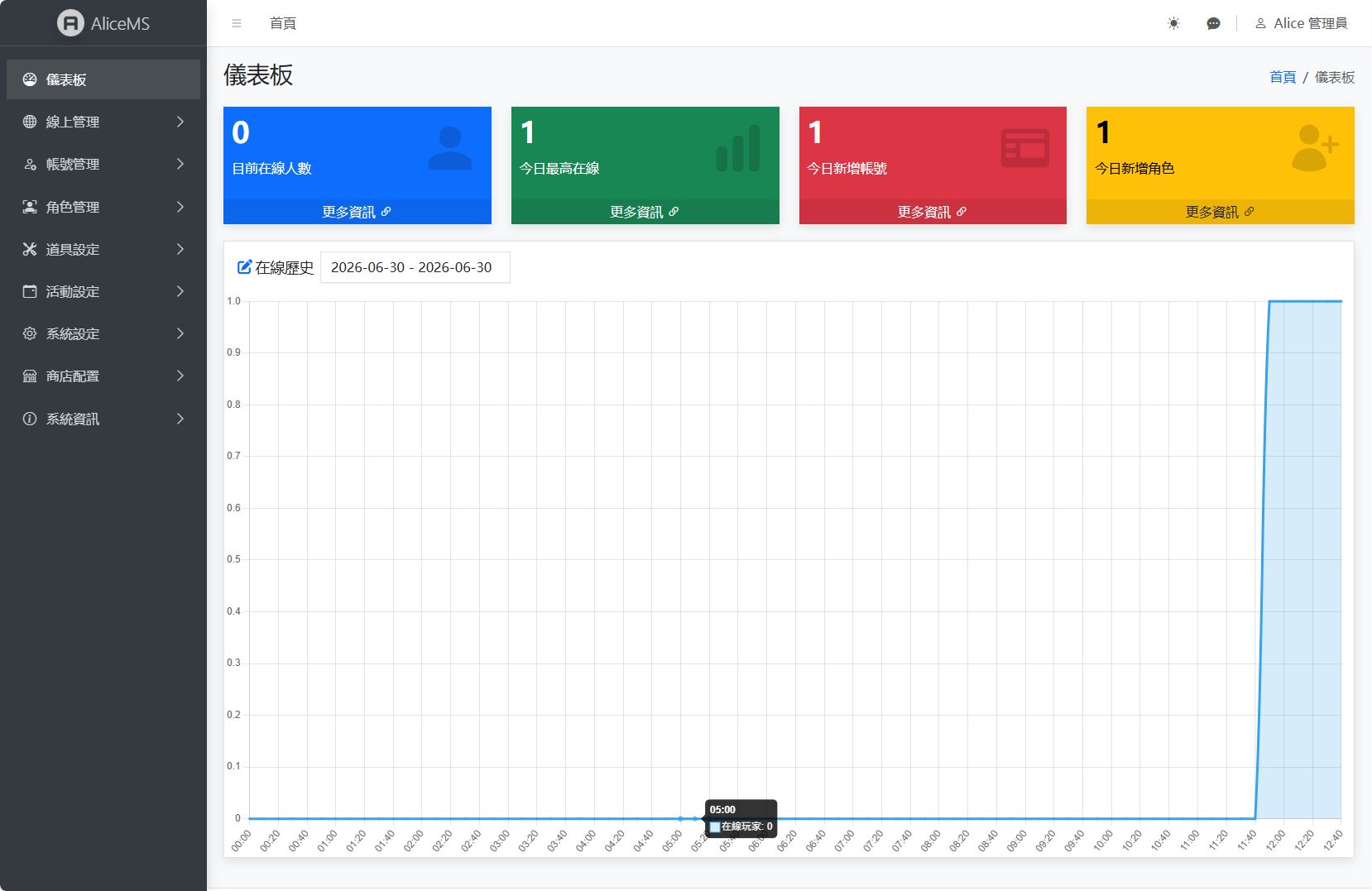This screenshot has width=1372, height=891.
Task: Expand the 角色管理 chevron
Action: (180, 207)
